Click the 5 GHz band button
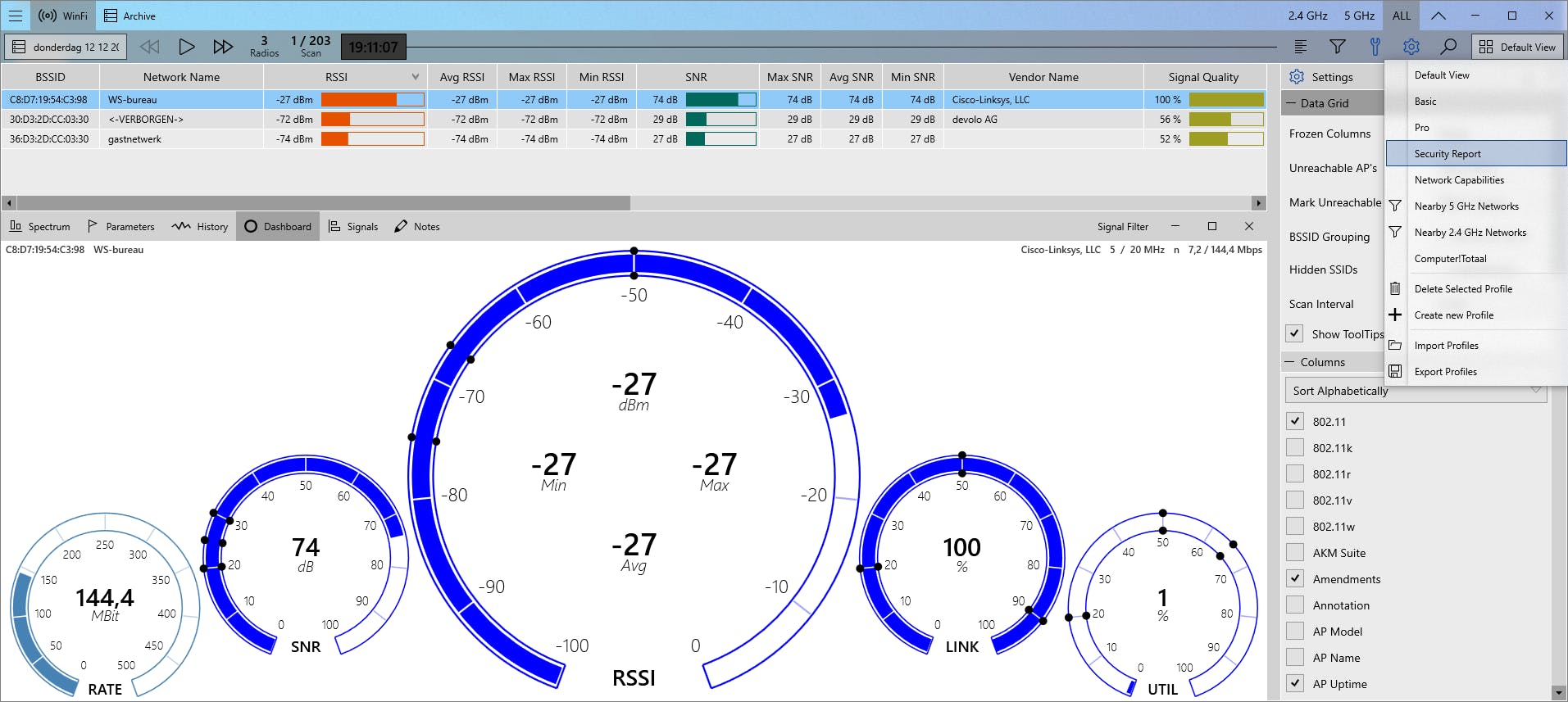Viewport: 1568px width, 702px height. click(1359, 16)
